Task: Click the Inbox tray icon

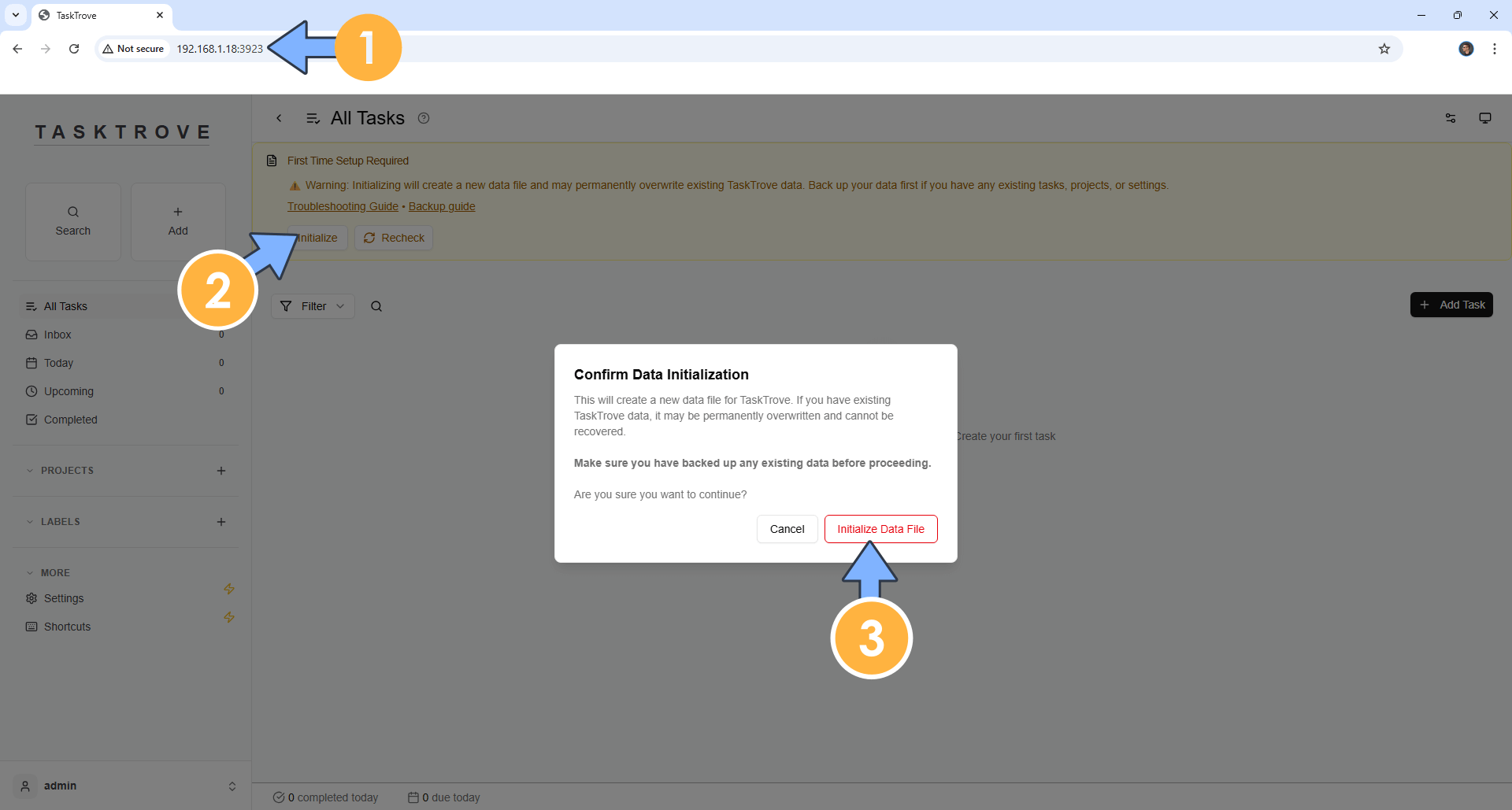Action: [x=31, y=335]
